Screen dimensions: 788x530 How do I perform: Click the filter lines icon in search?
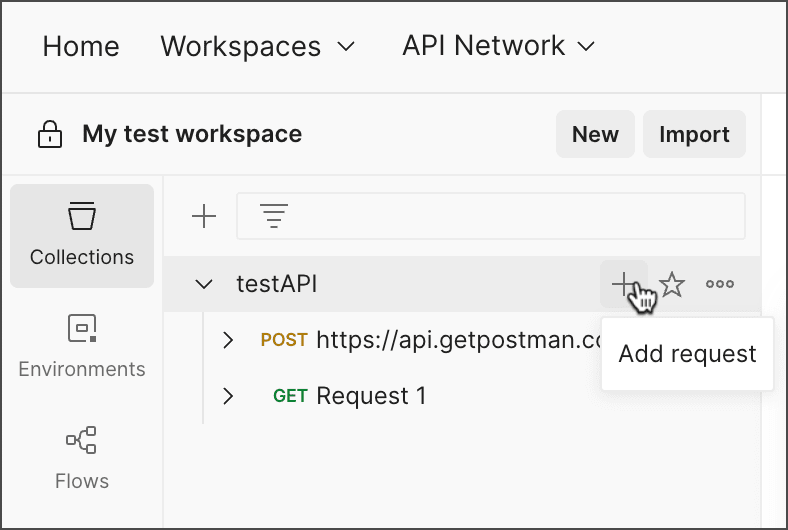tap(273, 216)
